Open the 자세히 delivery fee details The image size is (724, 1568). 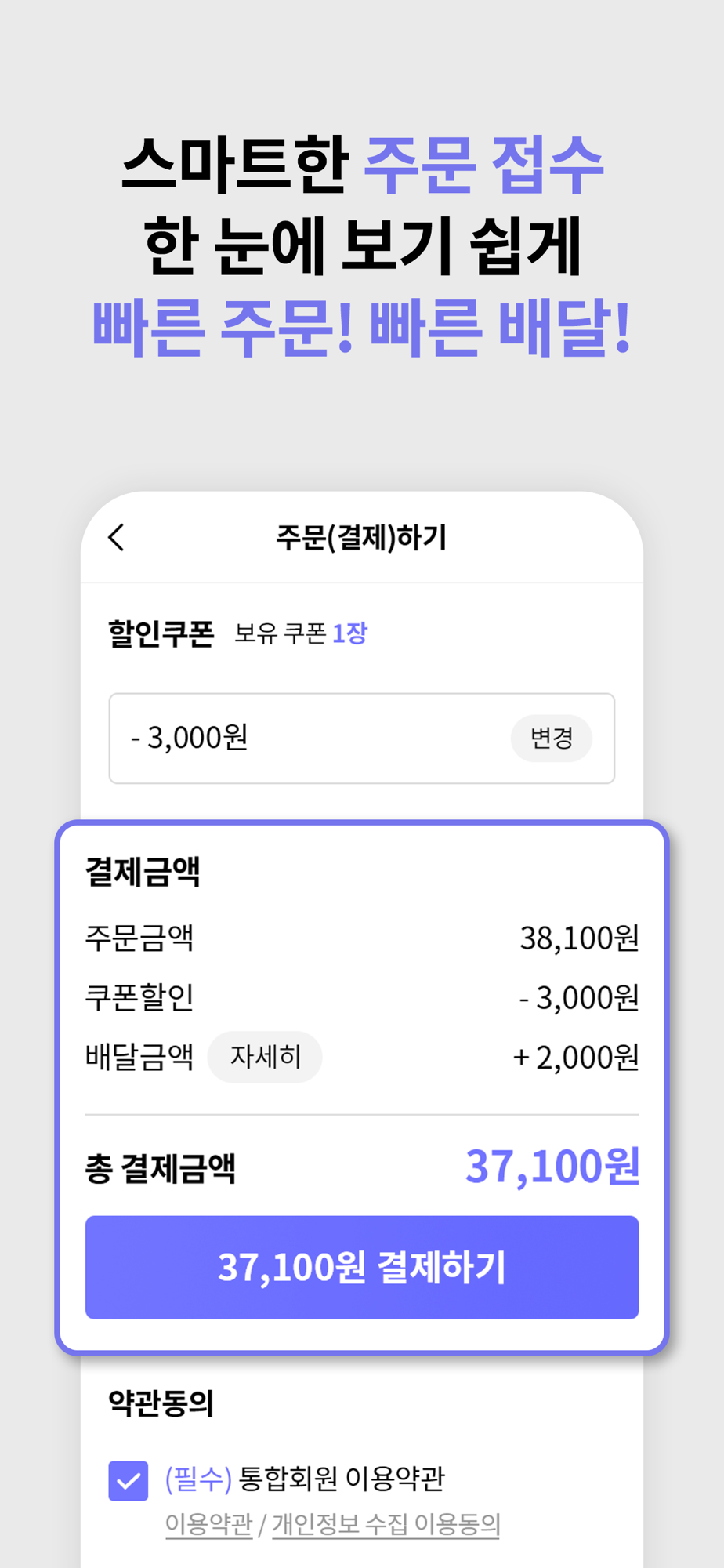[x=265, y=1057]
